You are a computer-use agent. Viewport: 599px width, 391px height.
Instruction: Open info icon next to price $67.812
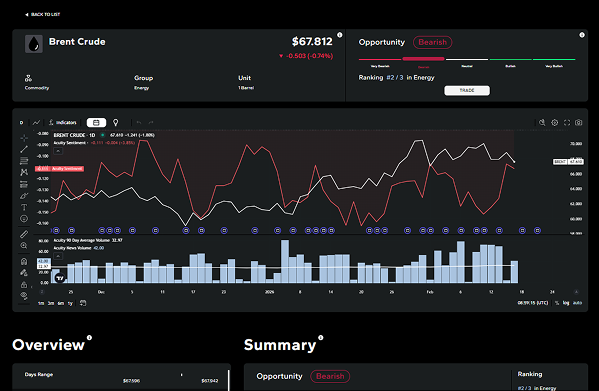pos(340,35)
